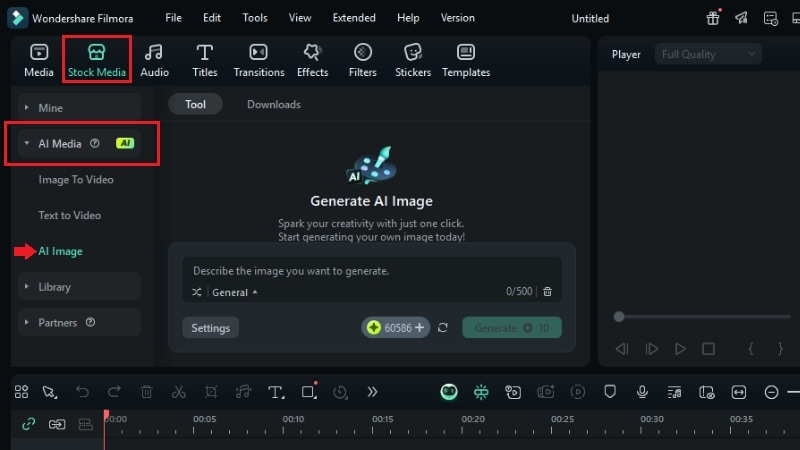
Task: Open the Audio library tab
Action: pyautogui.click(x=154, y=61)
